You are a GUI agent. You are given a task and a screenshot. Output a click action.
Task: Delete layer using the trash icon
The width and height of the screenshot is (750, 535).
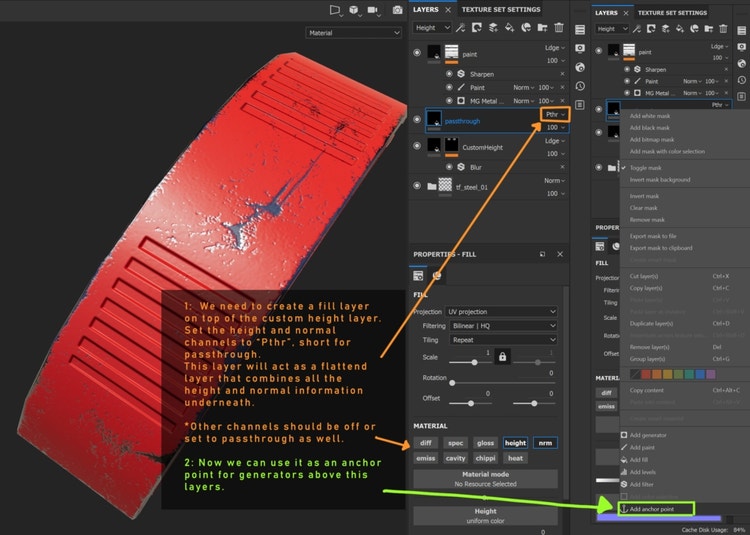558,28
